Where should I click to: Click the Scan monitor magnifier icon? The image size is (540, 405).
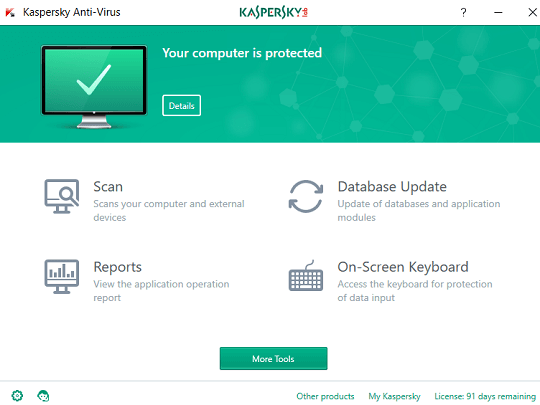click(62, 196)
